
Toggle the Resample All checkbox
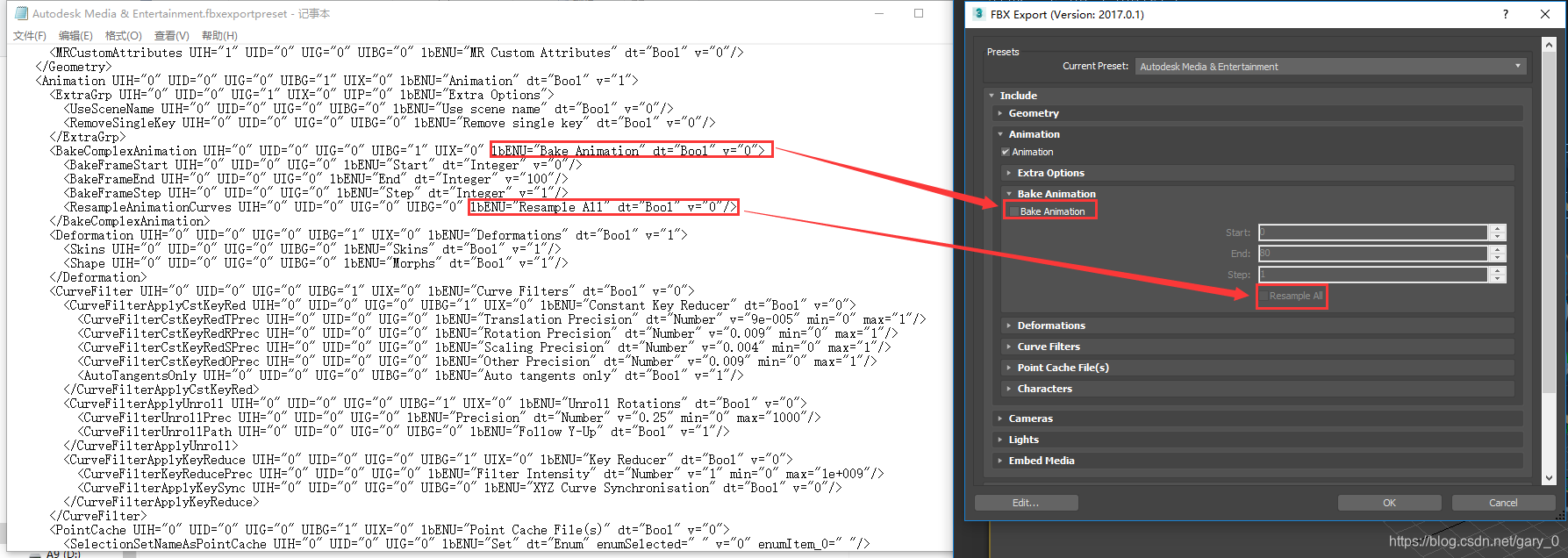pyautogui.click(x=1264, y=297)
